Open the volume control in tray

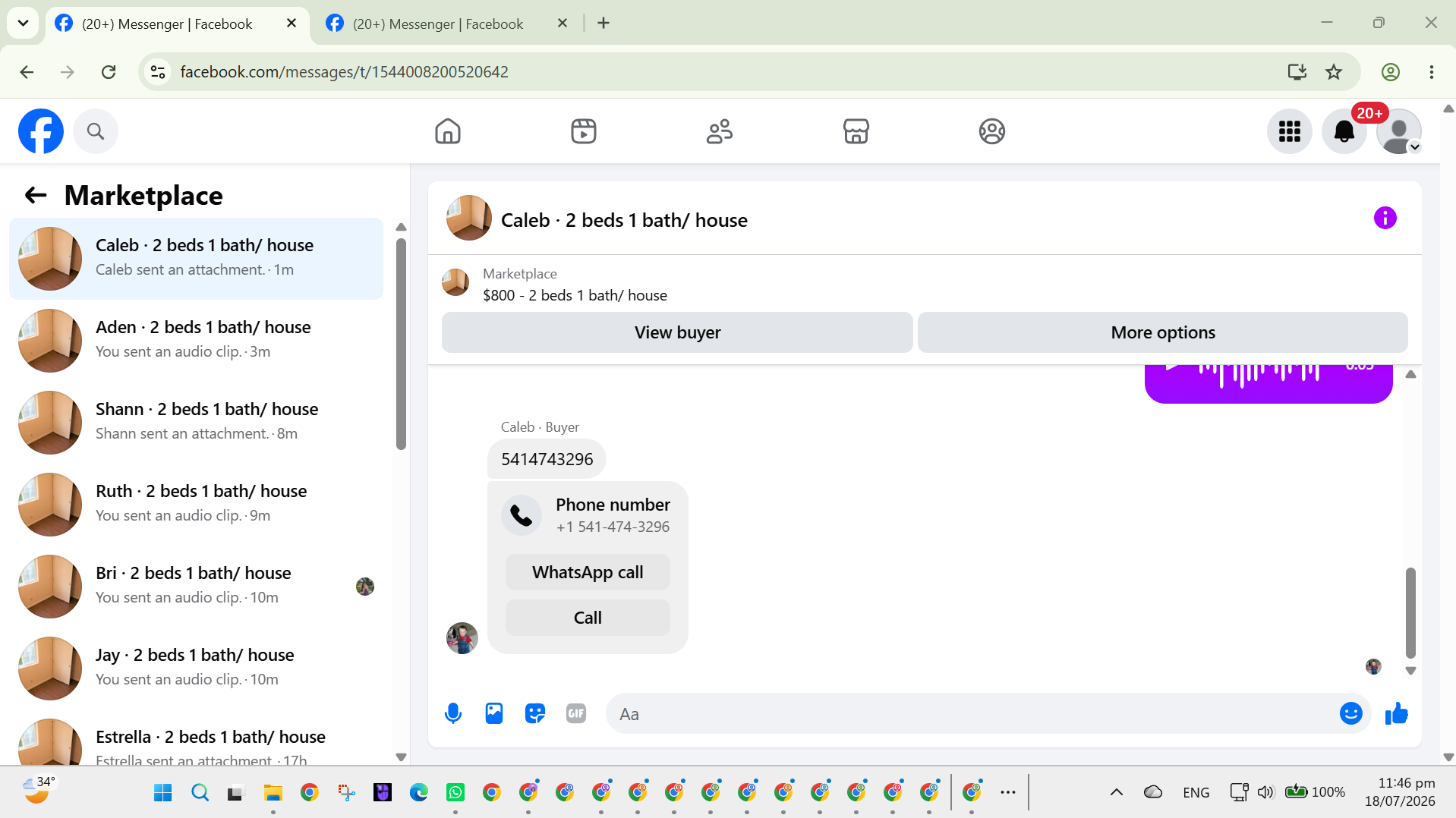[1265, 792]
